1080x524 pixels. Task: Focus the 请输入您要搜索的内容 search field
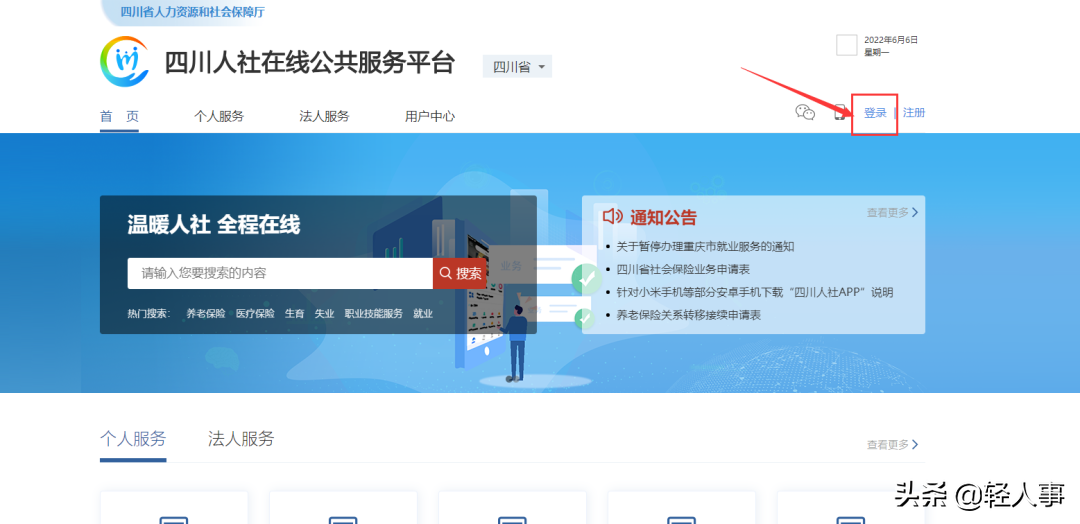point(280,273)
